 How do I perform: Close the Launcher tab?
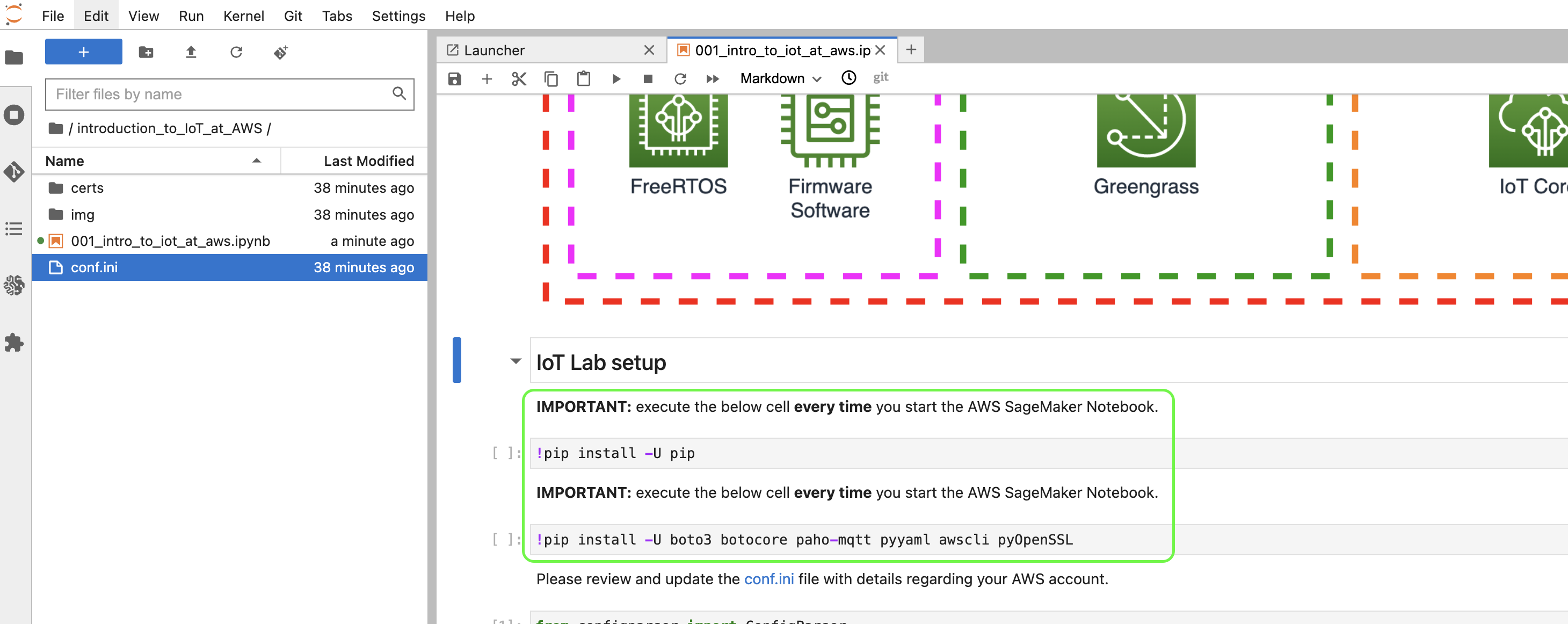[x=649, y=50]
